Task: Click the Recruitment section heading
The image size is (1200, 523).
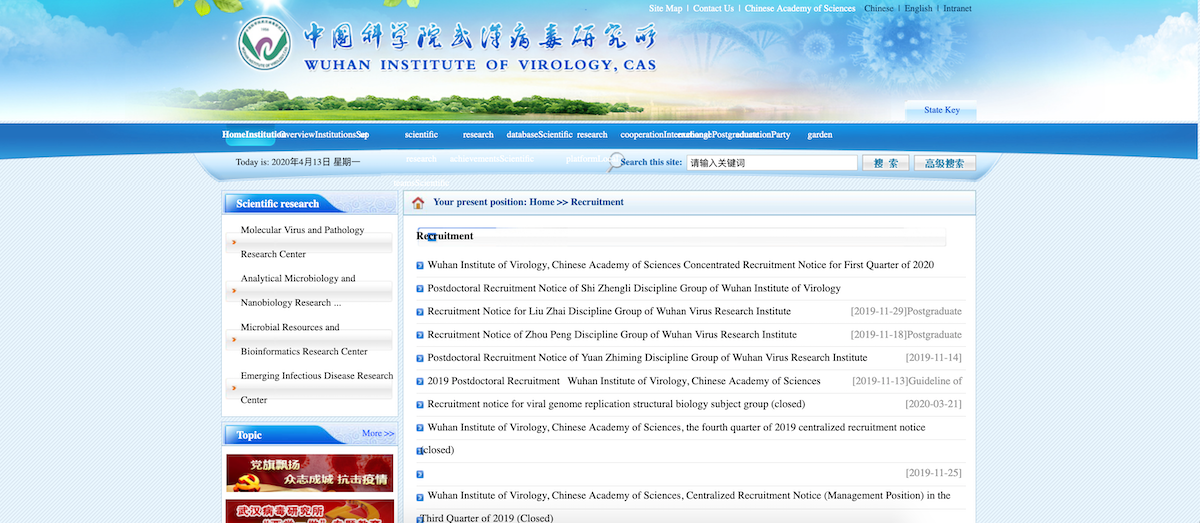Action: pos(445,236)
